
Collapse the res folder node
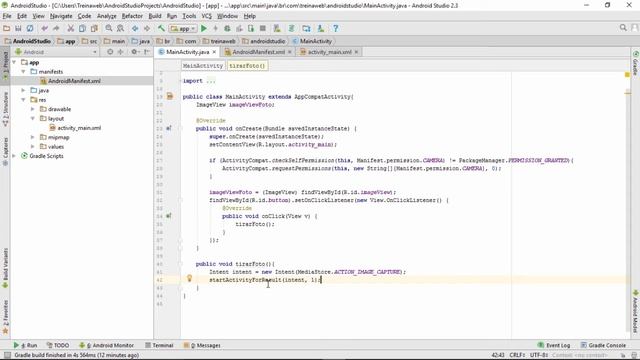point(24,100)
